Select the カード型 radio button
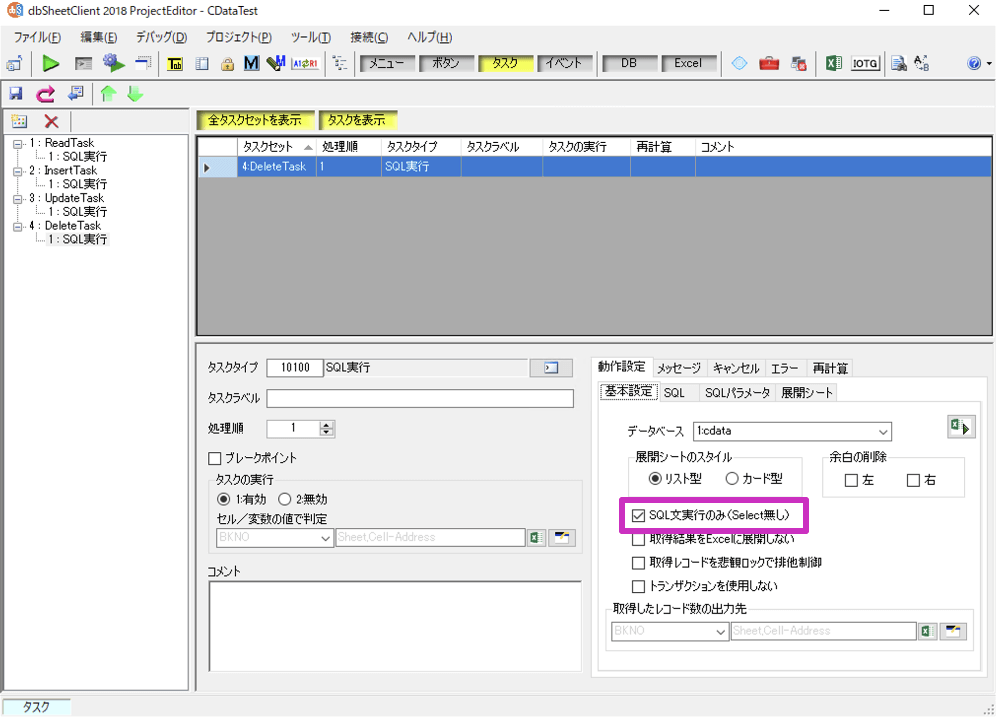This screenshot has height=717, width=996. point(732,479)
